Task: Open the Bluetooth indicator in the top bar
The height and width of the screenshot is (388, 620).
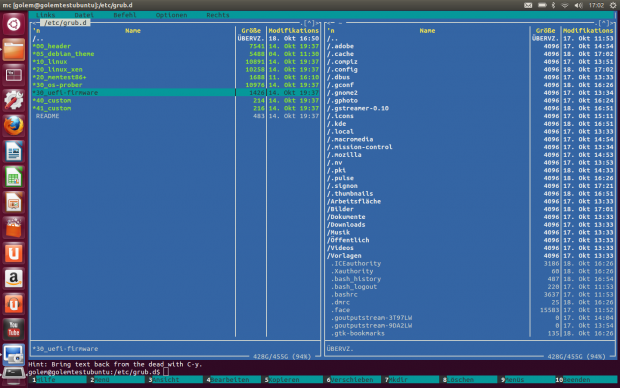Action: tap(553, 5)
